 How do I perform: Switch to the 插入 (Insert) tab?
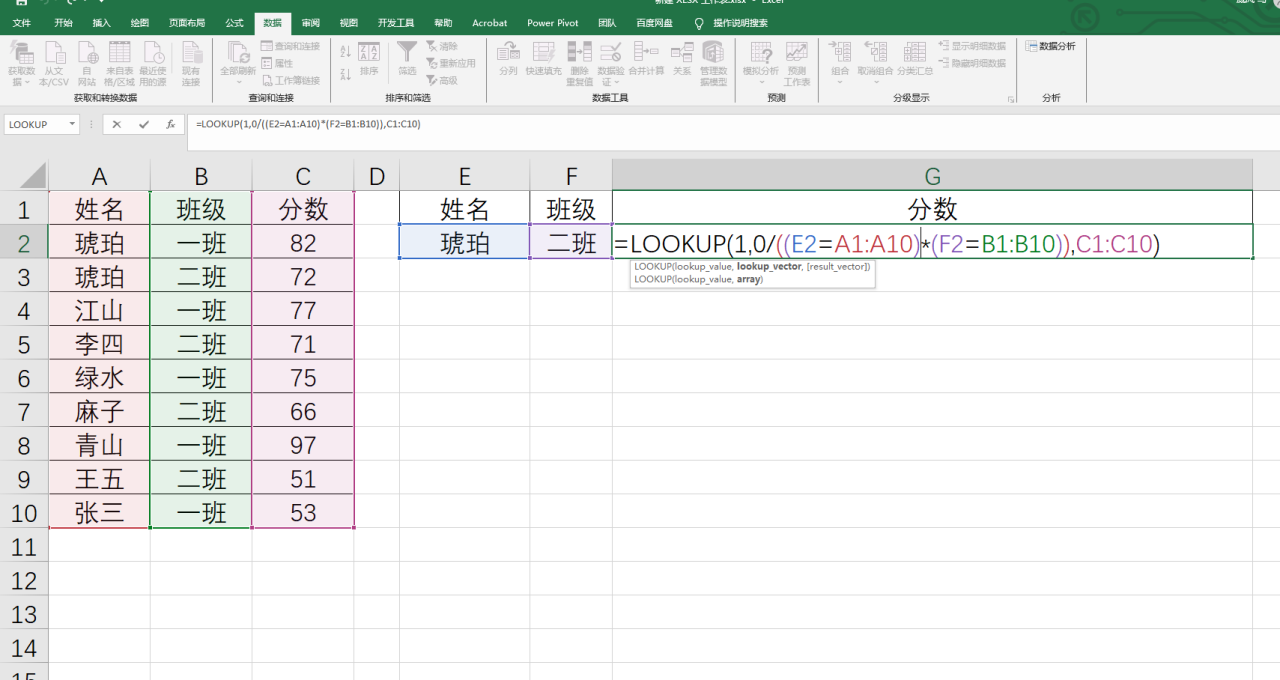102,23
